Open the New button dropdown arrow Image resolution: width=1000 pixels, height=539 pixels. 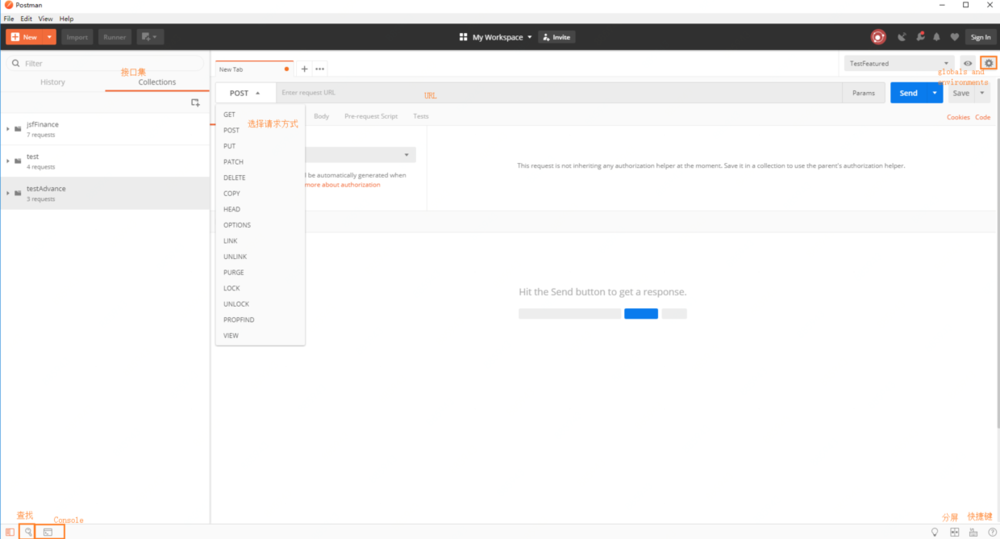49,37
